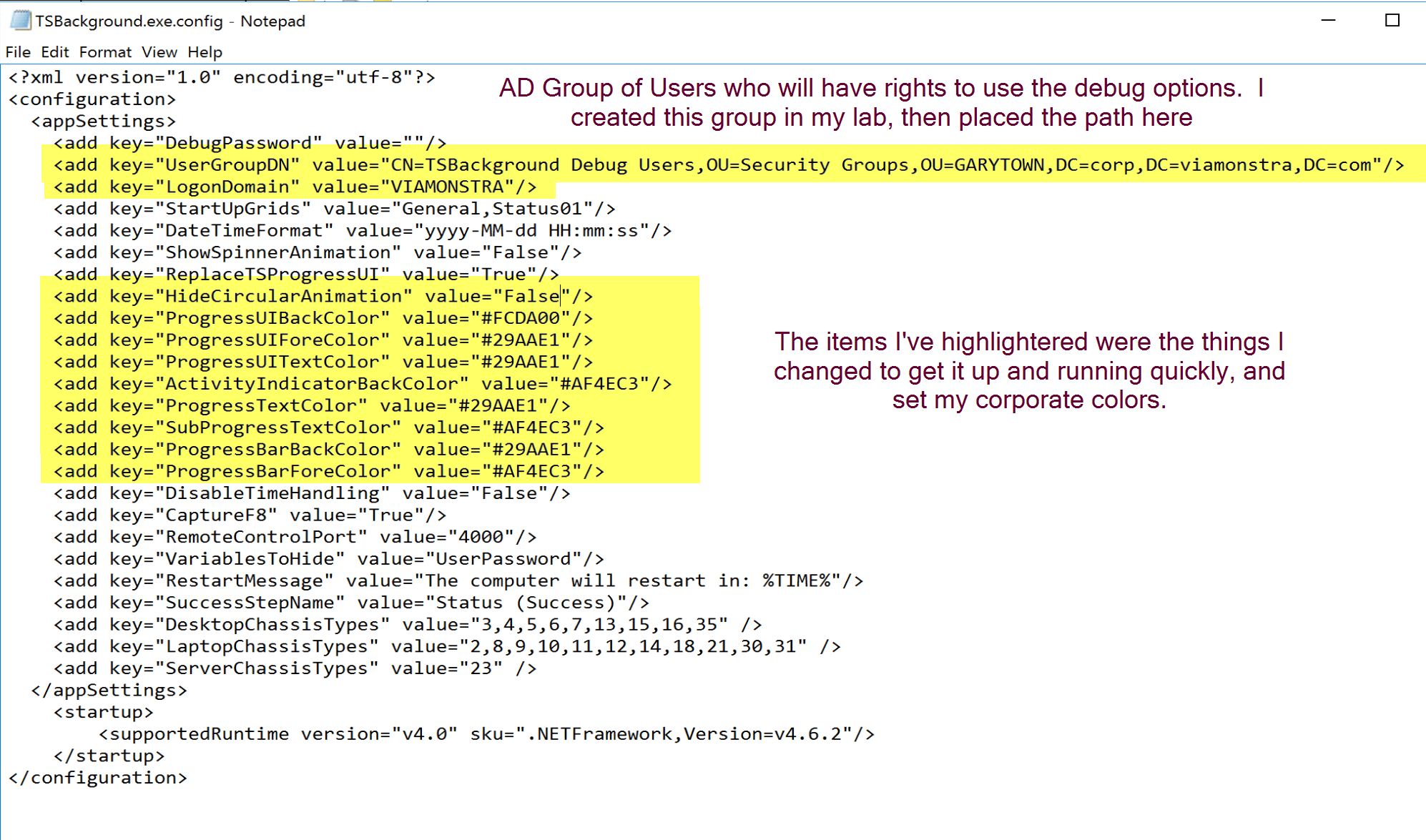1426x840 pixels.
Task: Maximize the Notepad window
Action: (1392, 21)
